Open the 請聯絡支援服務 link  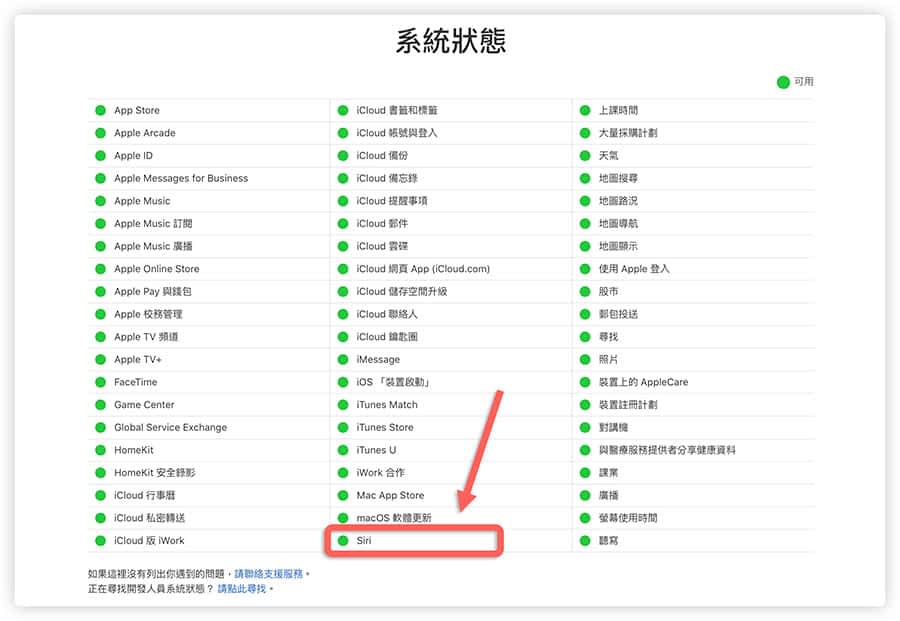[x=269, y=573]
